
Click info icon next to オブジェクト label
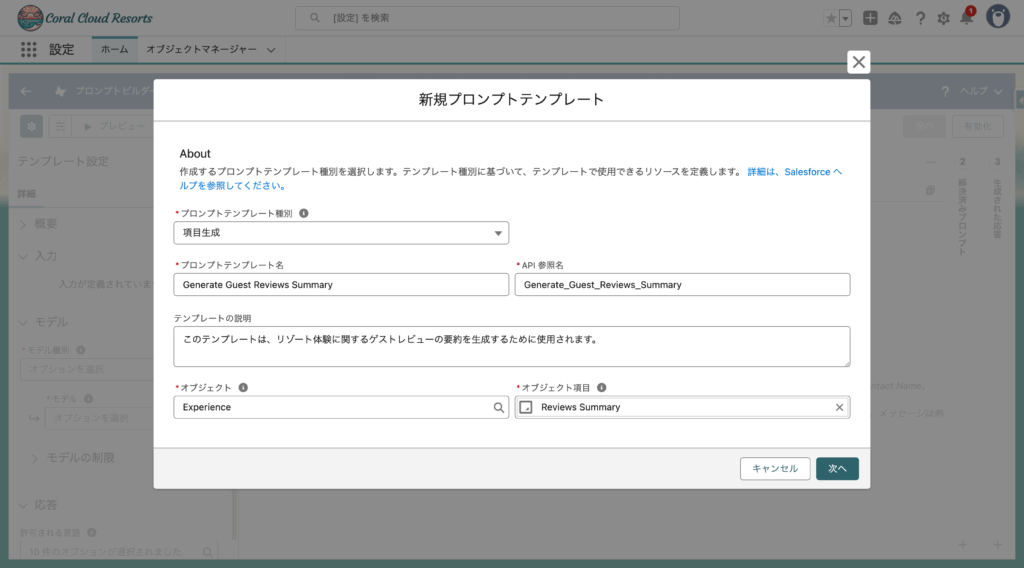click(x=243, y=387)
